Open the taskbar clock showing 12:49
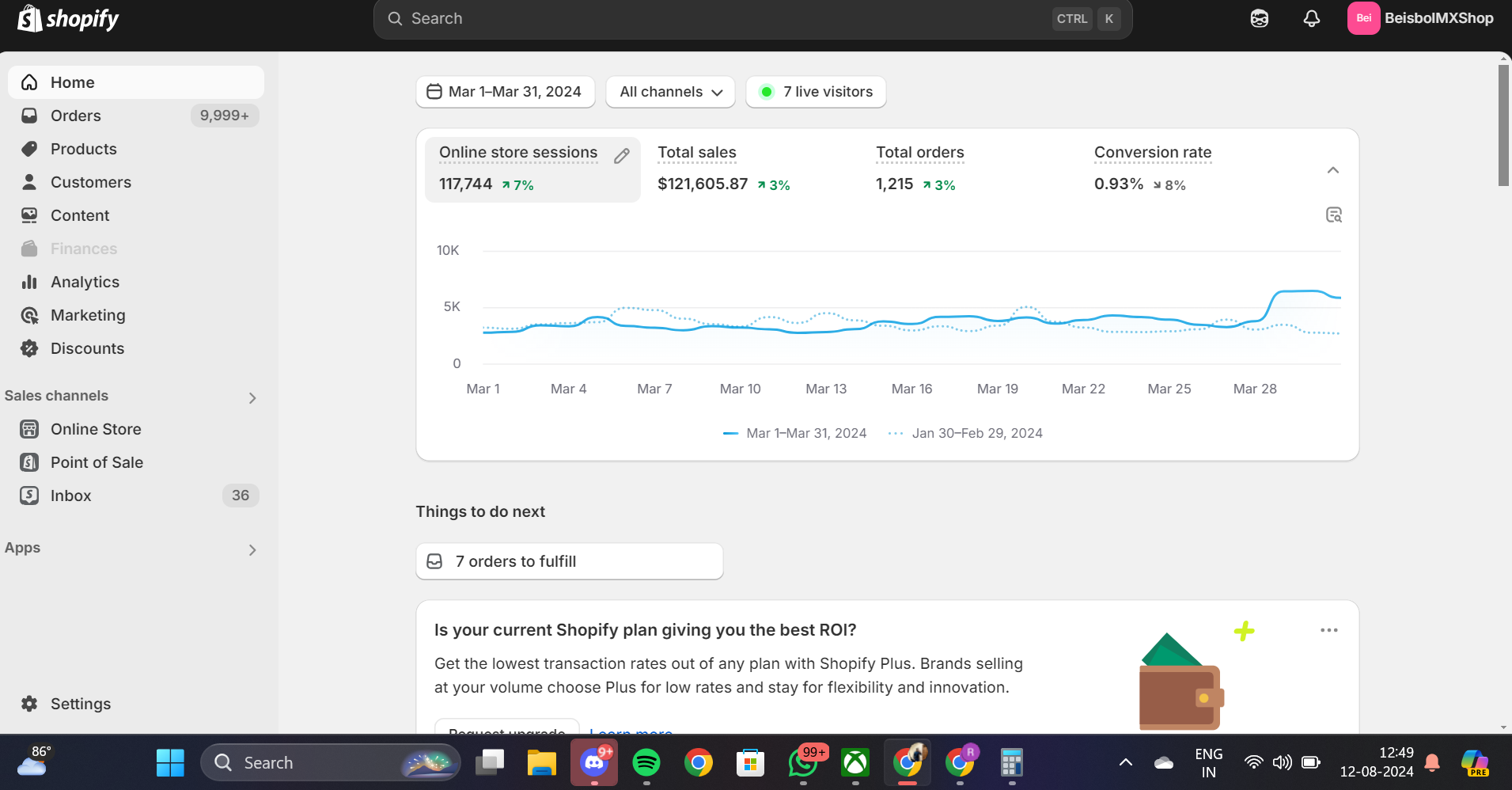Screen dimensions: 1512x790 coord(1377,762)
